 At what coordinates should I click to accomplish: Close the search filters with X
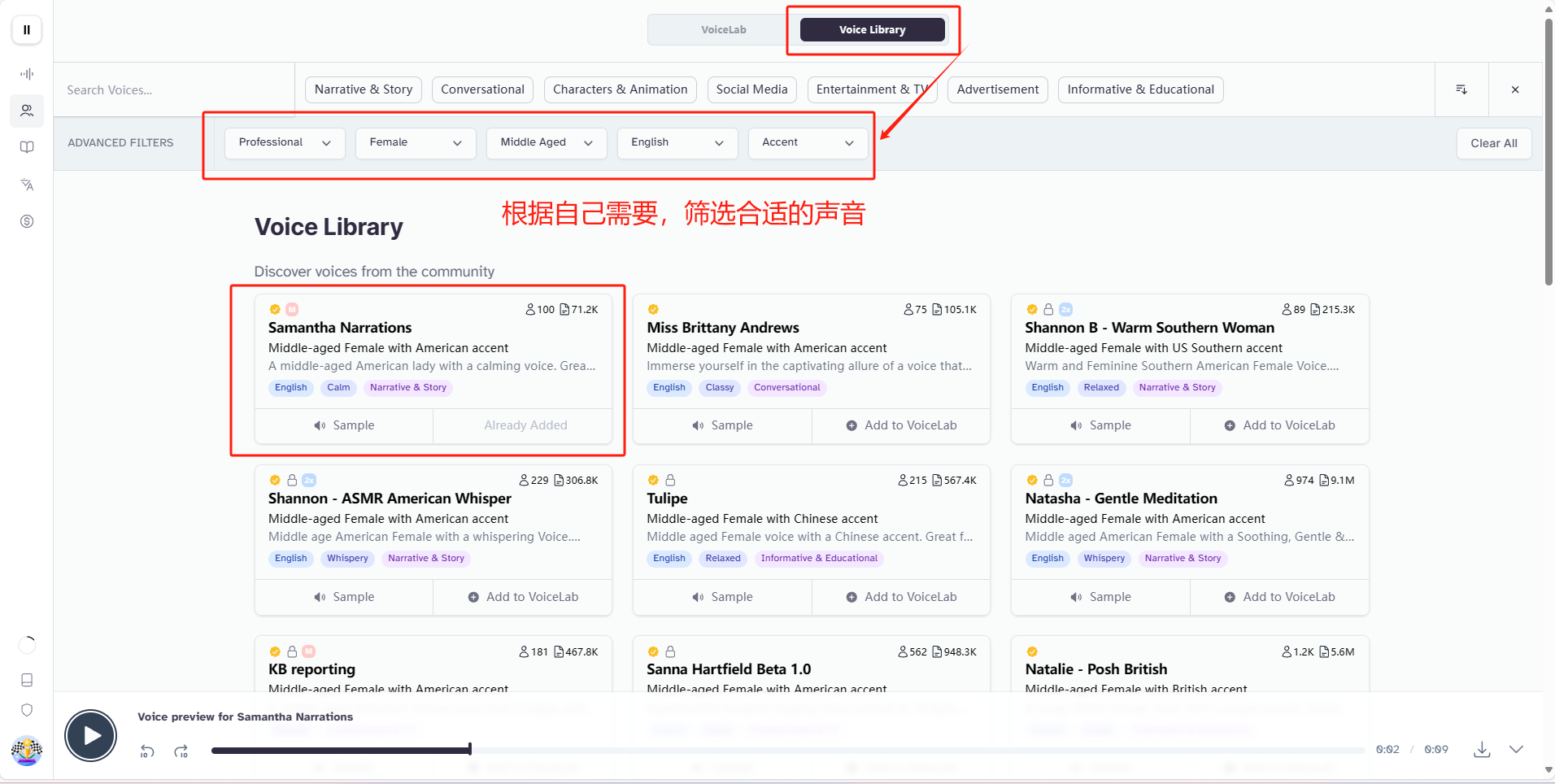point(1515,89)
